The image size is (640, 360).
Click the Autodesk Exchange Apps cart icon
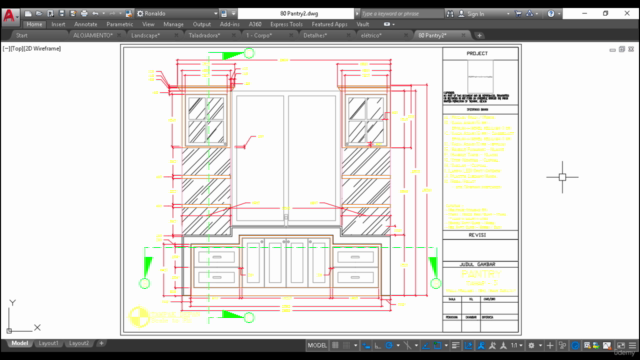click(518, 13)
